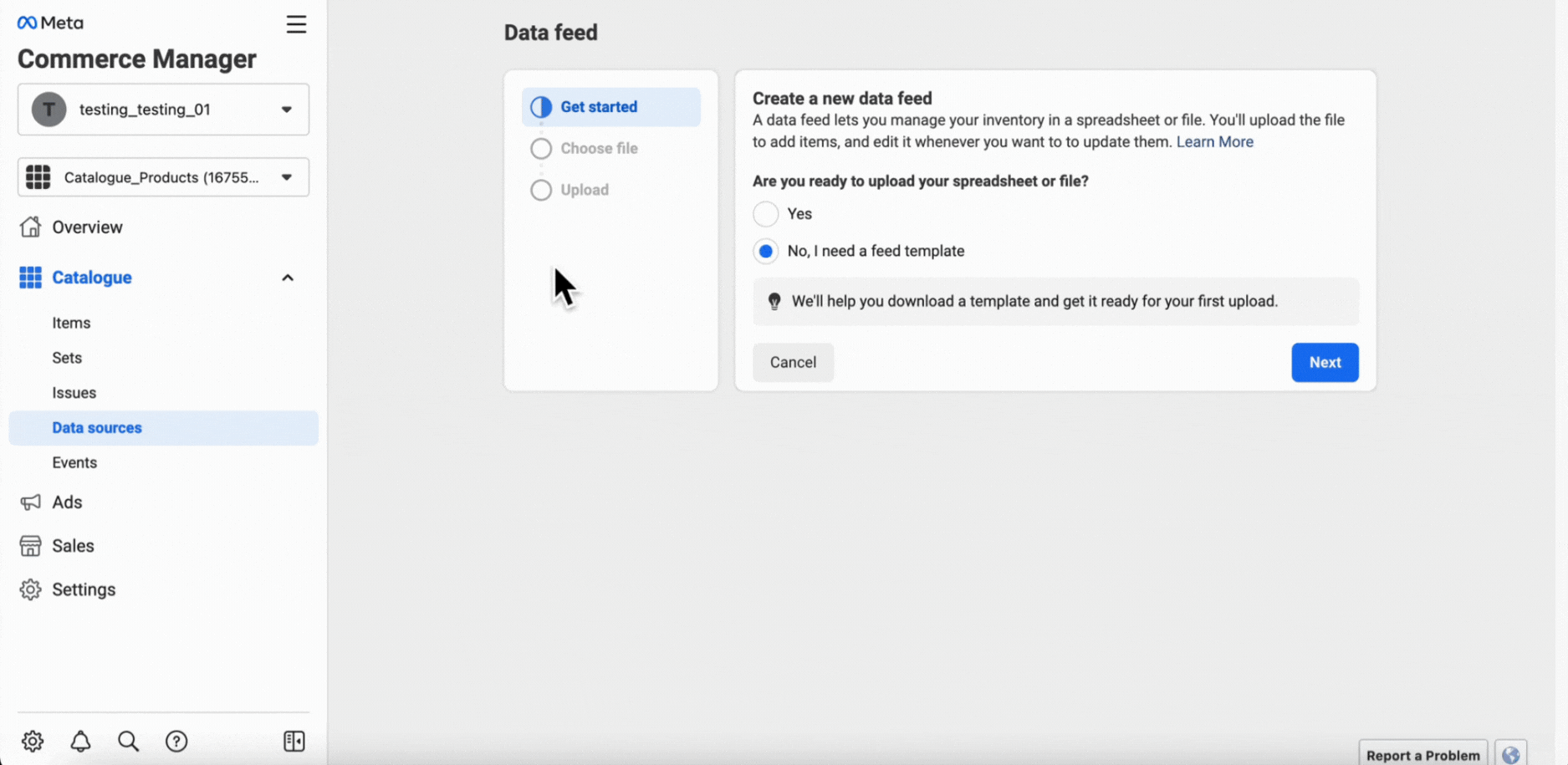Screen dimensions: 1568x765
Task: Select 'No, I need a feed template'
Action: click(765, 251)
